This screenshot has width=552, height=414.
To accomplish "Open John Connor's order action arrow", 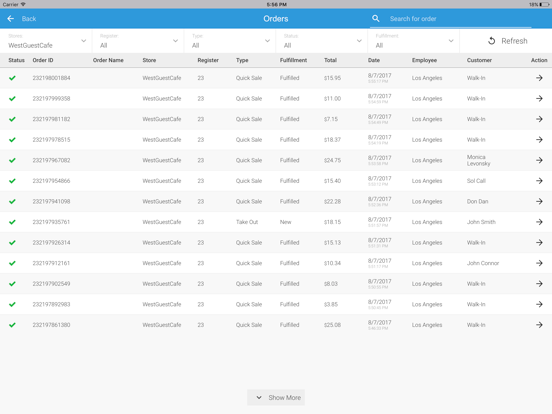I will pyautogui.click(x=539, y=263).
